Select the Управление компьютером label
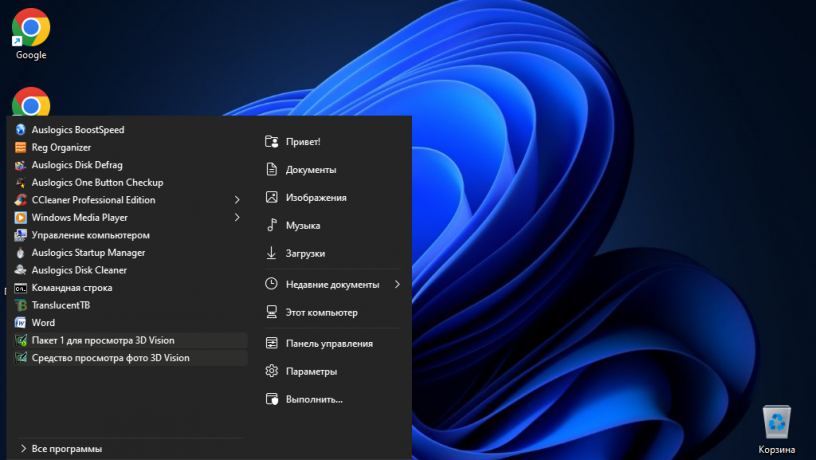This screenshot has width=816, height=460. point(91,235)
